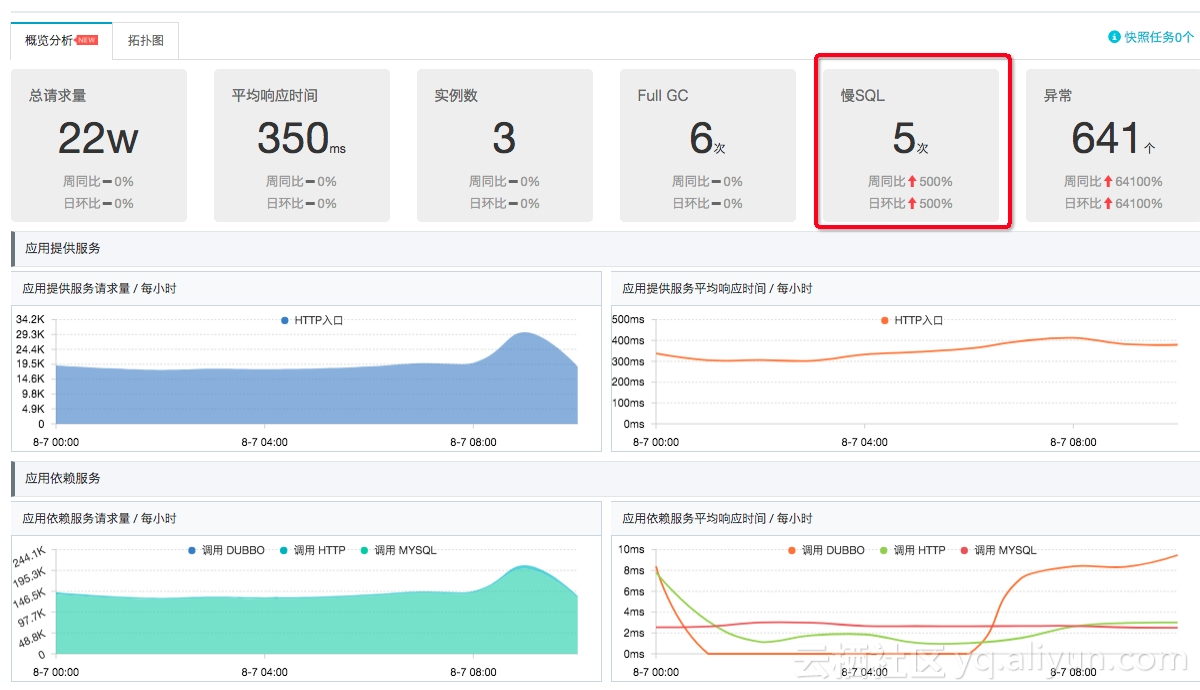
Task: Click the NEW badge on 概览分析 tab
Action: pos(87,41)
